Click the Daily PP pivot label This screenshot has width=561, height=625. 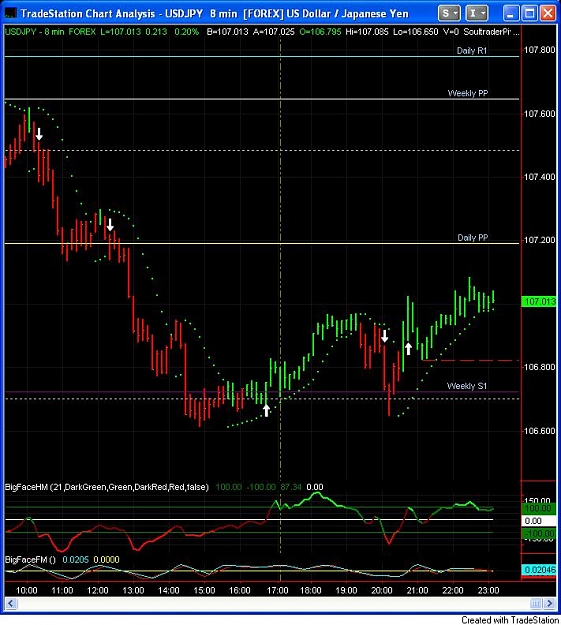point(472,238)
